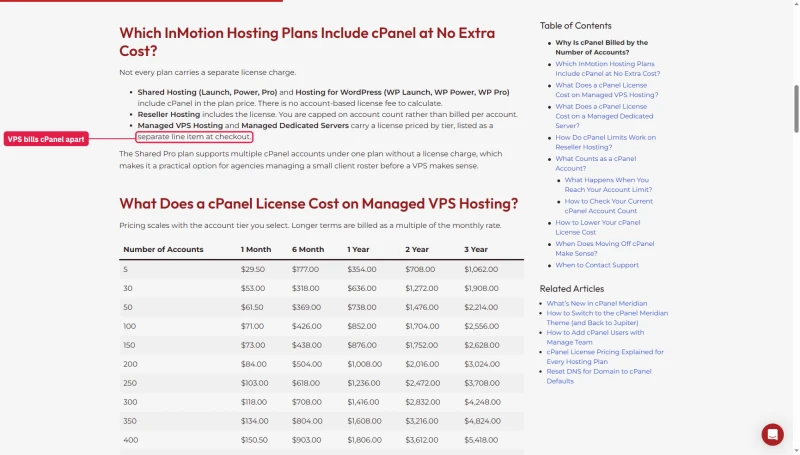Click the '1 Year' column header
800x455 pixels.
click(x=358, y=249)
